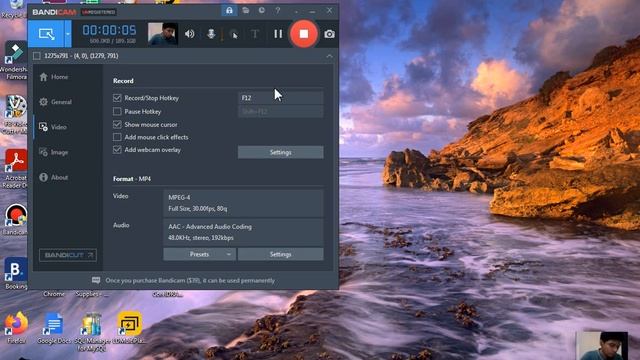Click the text overlay T icon
Viewport: 640px width, 360px height.
(255, 34)
